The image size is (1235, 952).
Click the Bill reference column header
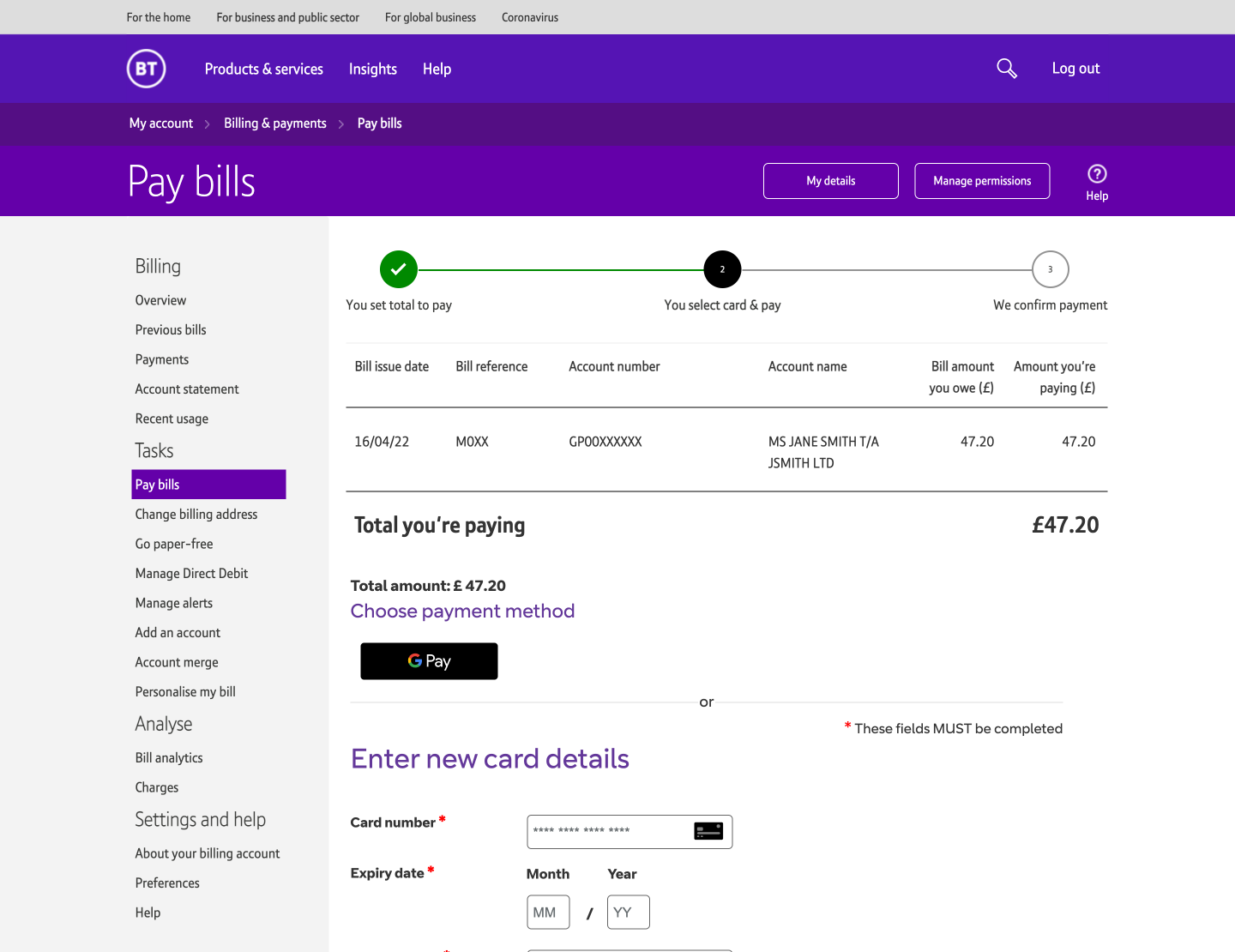tap(491, 367)
